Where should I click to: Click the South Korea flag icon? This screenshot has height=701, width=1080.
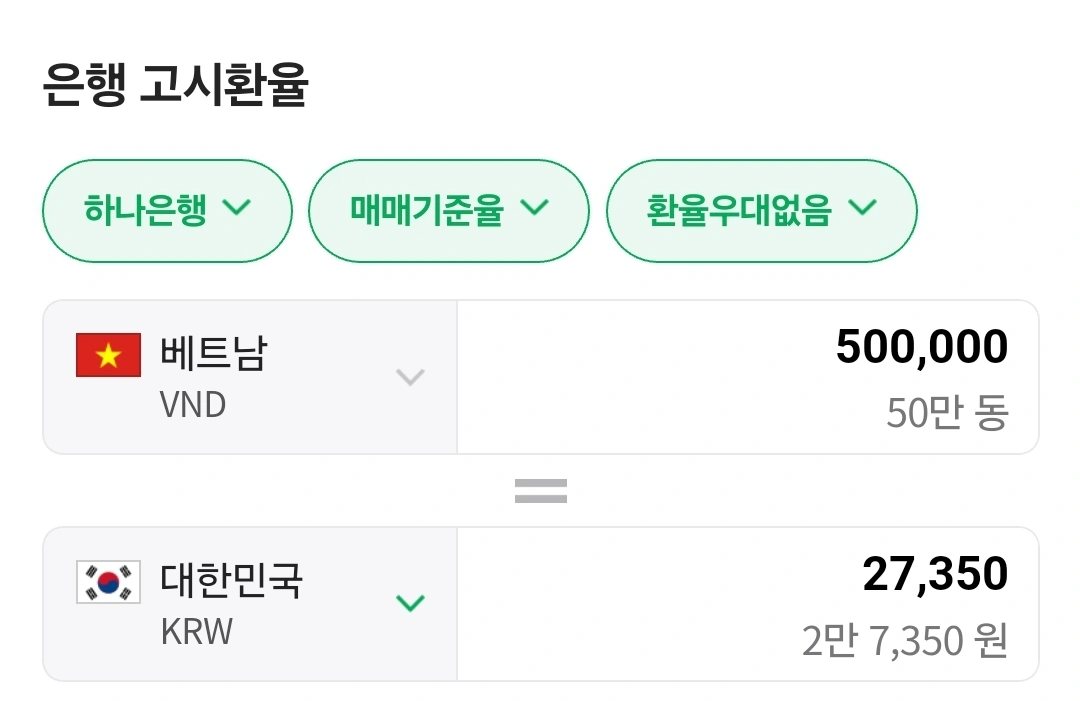tap(108, 583)
